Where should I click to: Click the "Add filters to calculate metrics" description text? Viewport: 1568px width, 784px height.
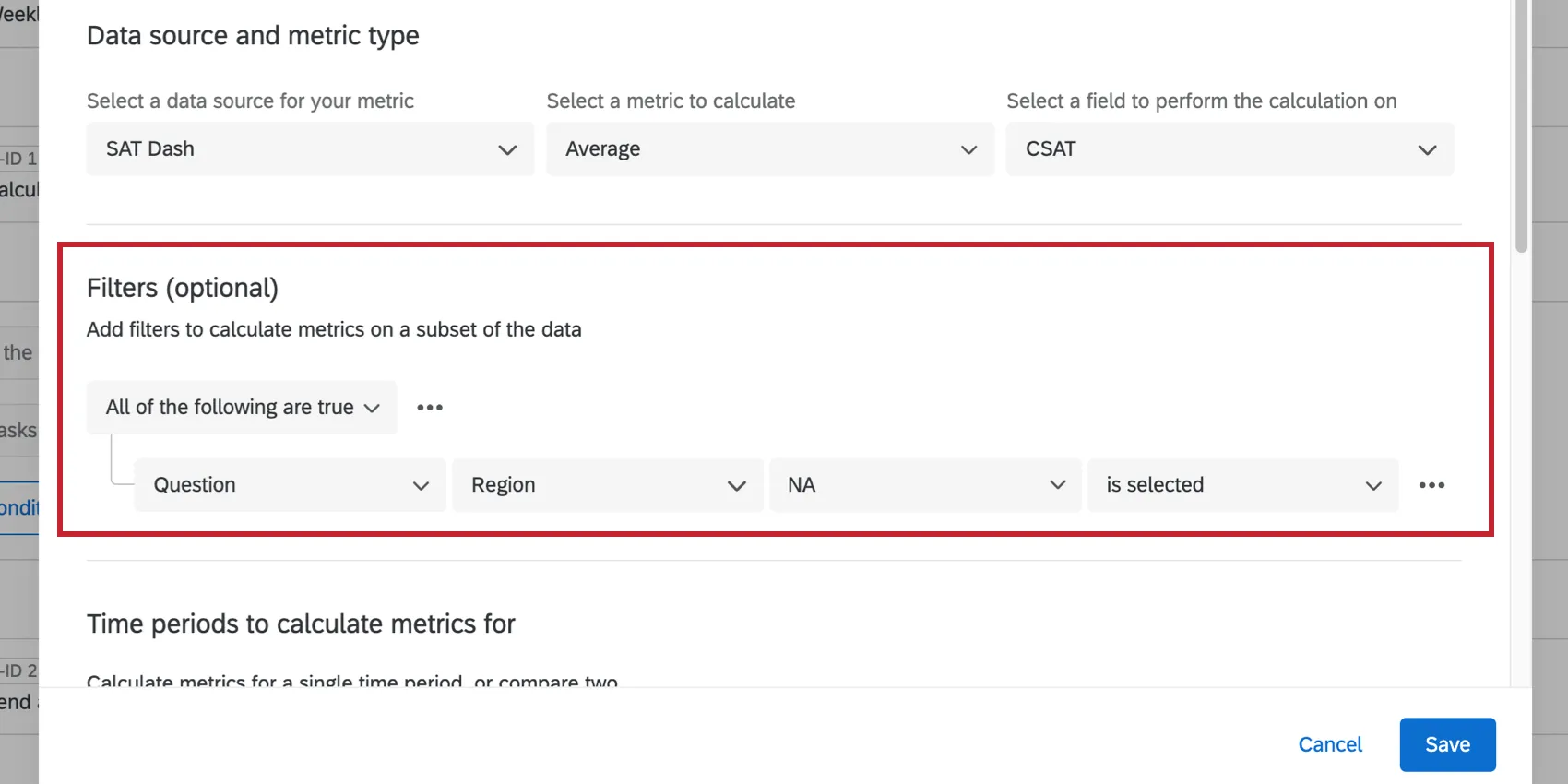[x=334, y=329]
